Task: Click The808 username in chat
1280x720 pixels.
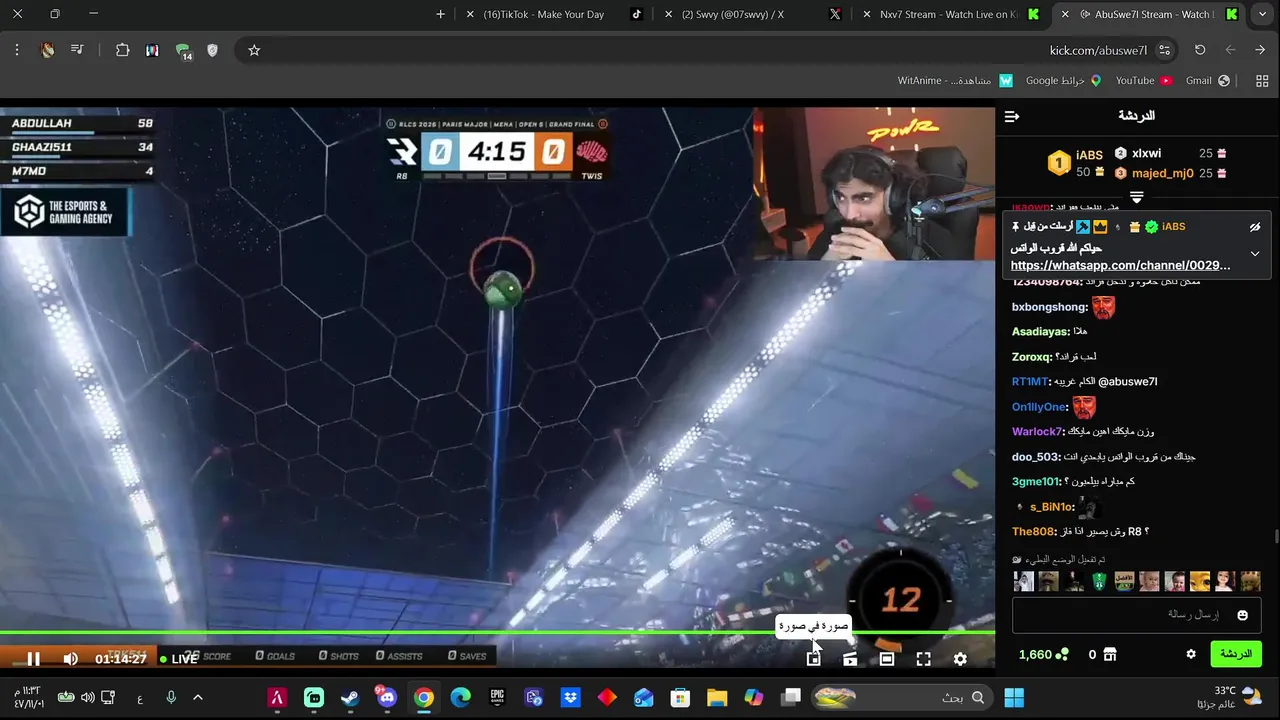Action: click(1033, 531)
